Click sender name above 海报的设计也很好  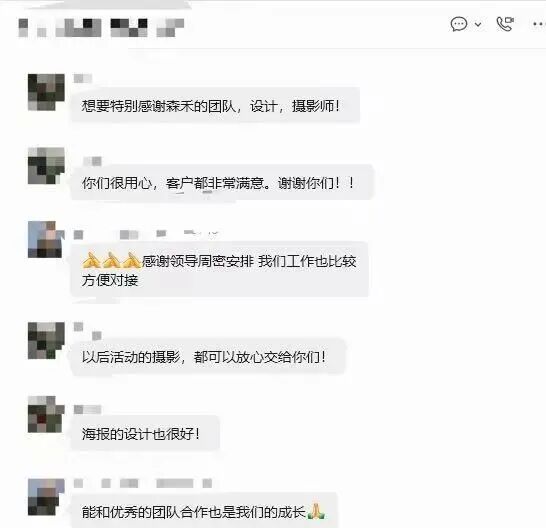click(87, 409)
